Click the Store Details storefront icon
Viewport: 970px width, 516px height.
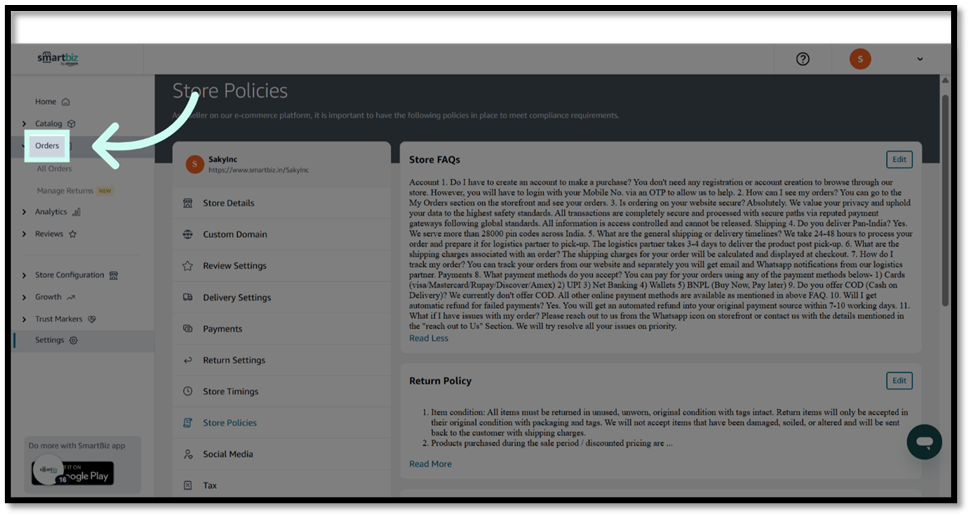(x=188, y=203)
